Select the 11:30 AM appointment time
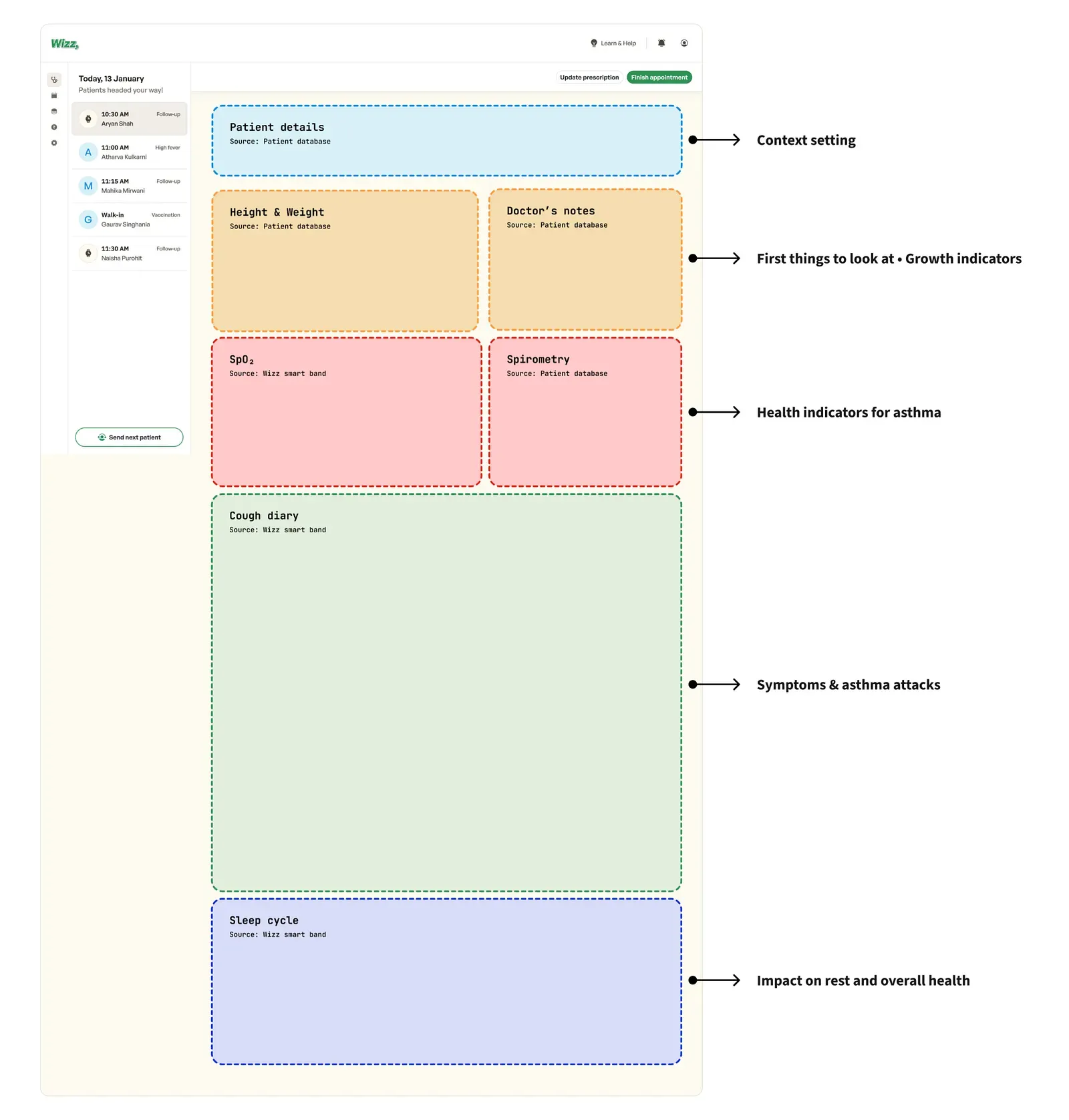 pos(115,248)
